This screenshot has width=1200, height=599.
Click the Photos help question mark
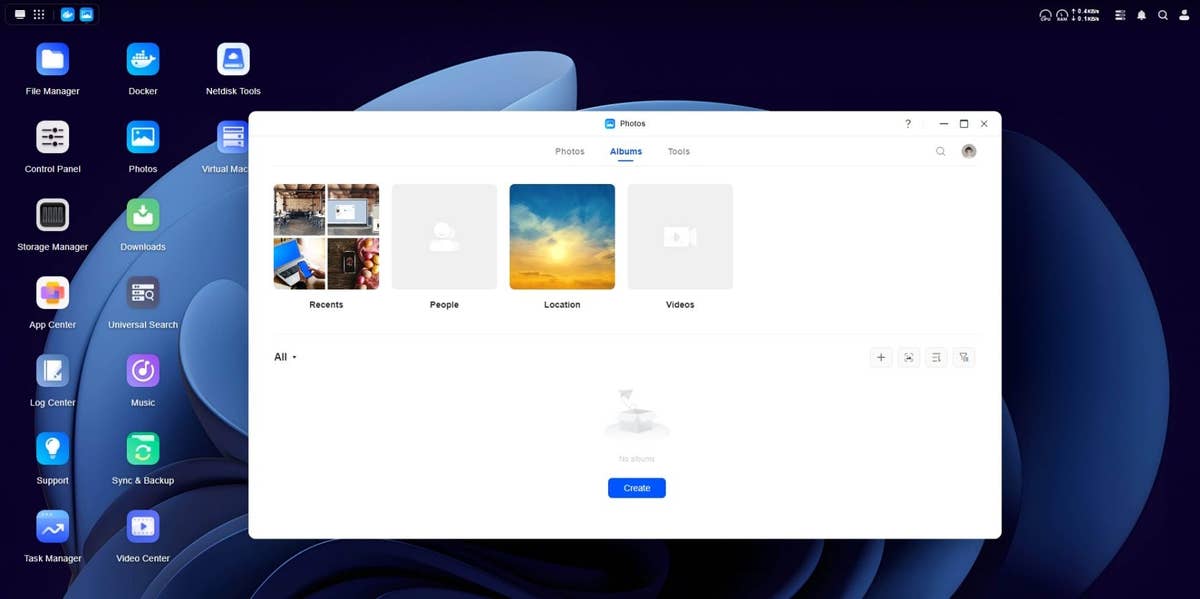908,124
